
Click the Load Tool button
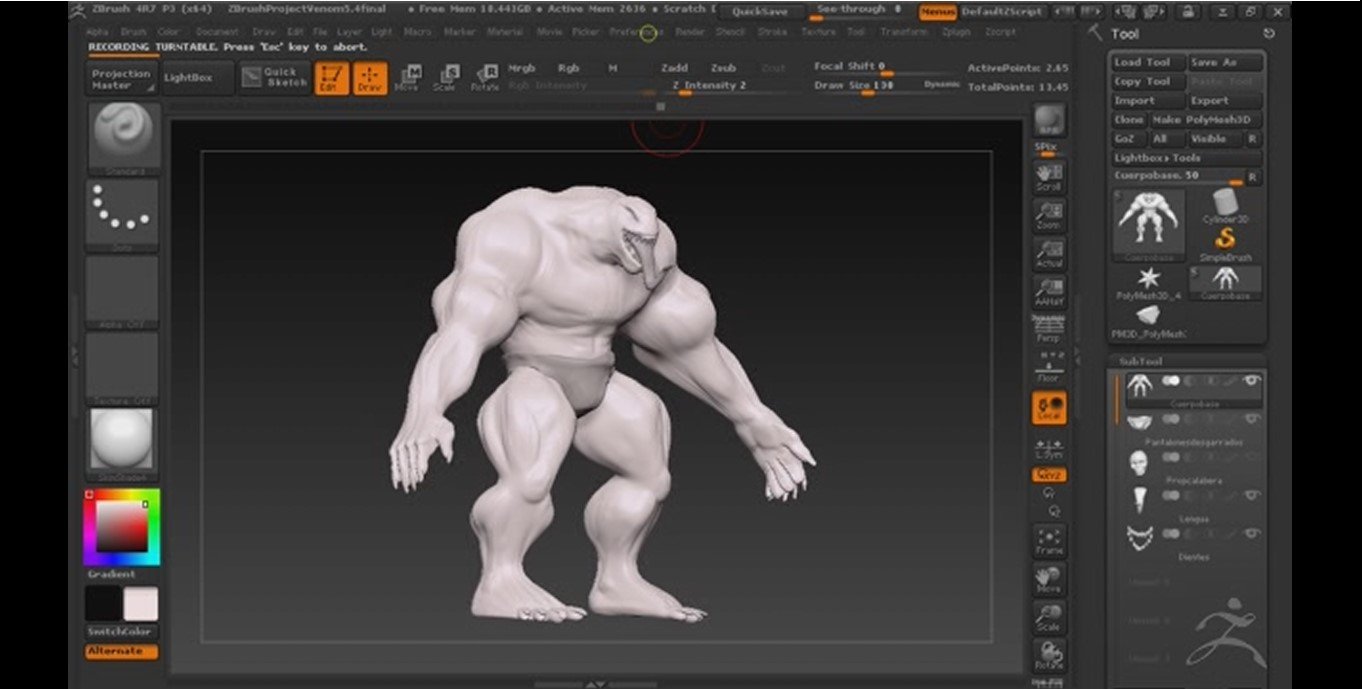point(1147,63)
